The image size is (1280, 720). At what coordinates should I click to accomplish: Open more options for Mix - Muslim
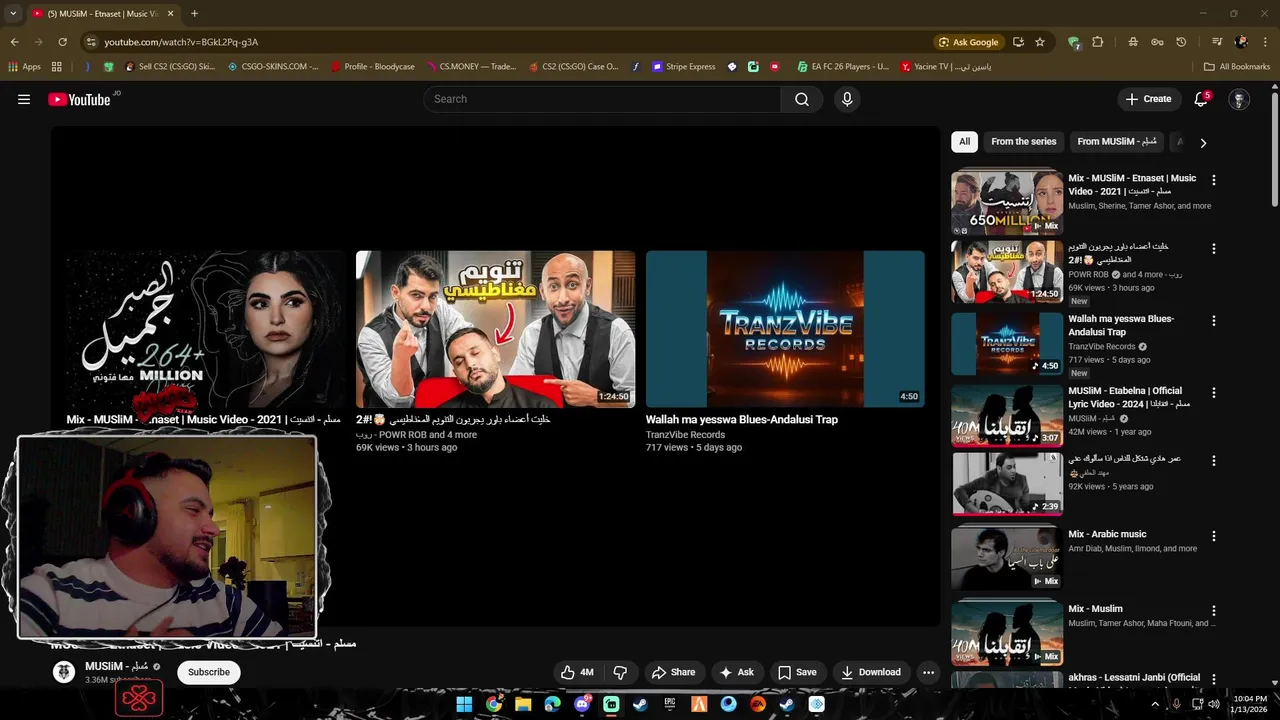[x=1214, y=610]
